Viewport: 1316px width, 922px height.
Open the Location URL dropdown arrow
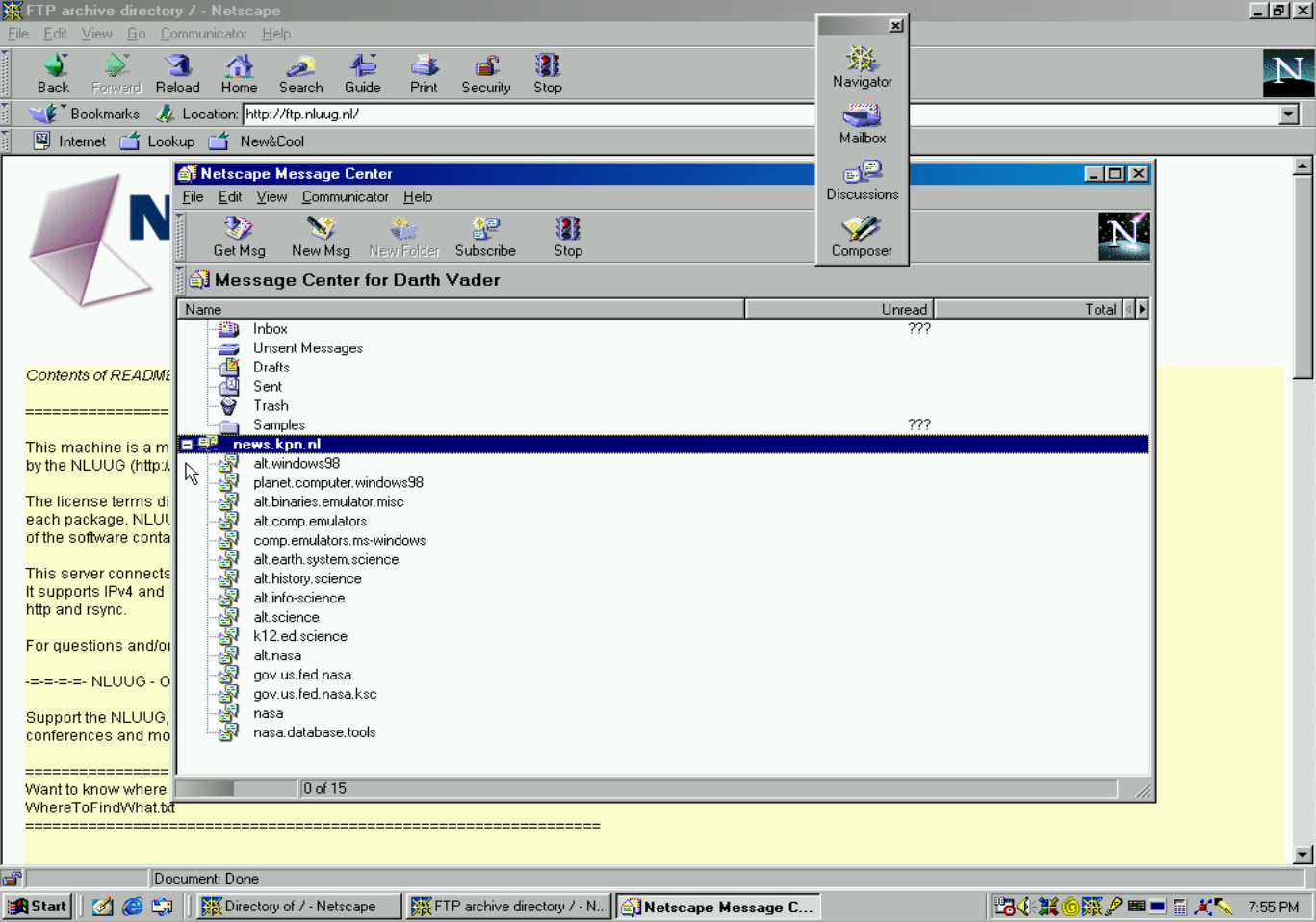tap(1289, 114)
